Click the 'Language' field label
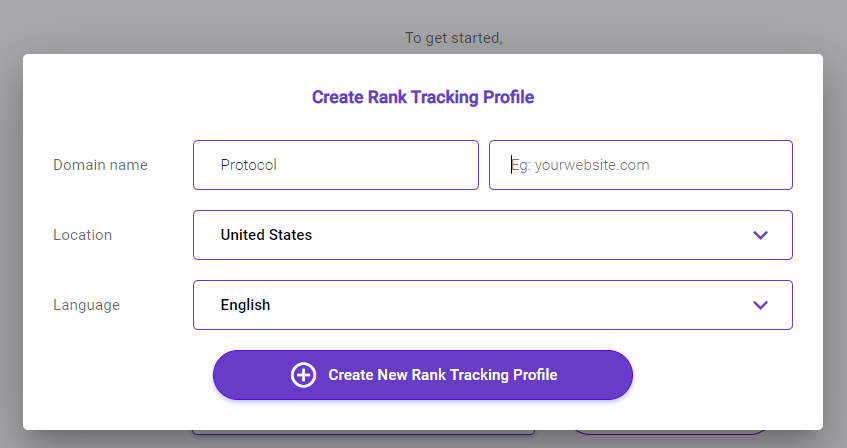This screenshot has height=448, width=847. click(x=86, y=305)
